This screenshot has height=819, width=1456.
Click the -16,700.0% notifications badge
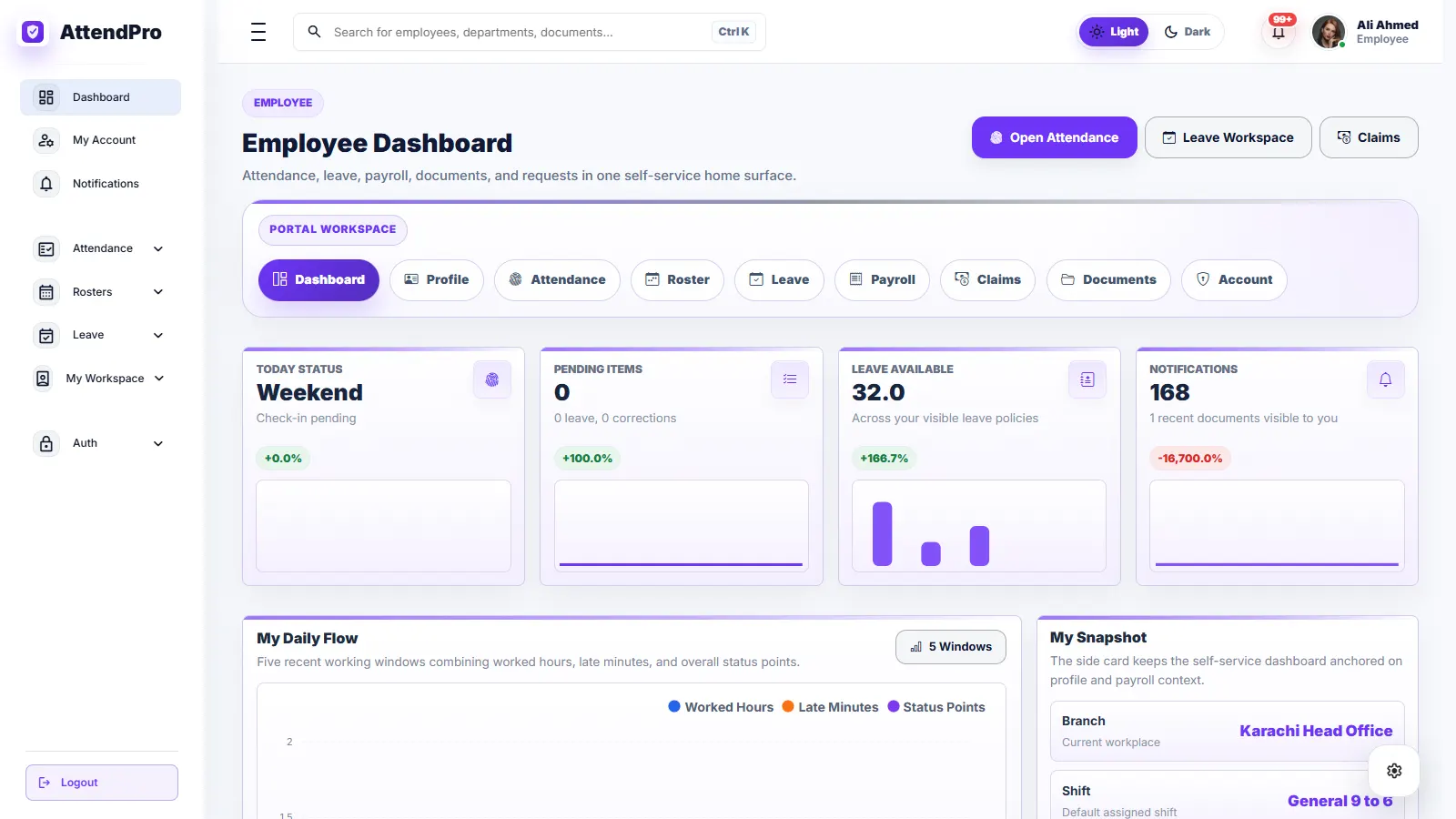coord(1190,459)
